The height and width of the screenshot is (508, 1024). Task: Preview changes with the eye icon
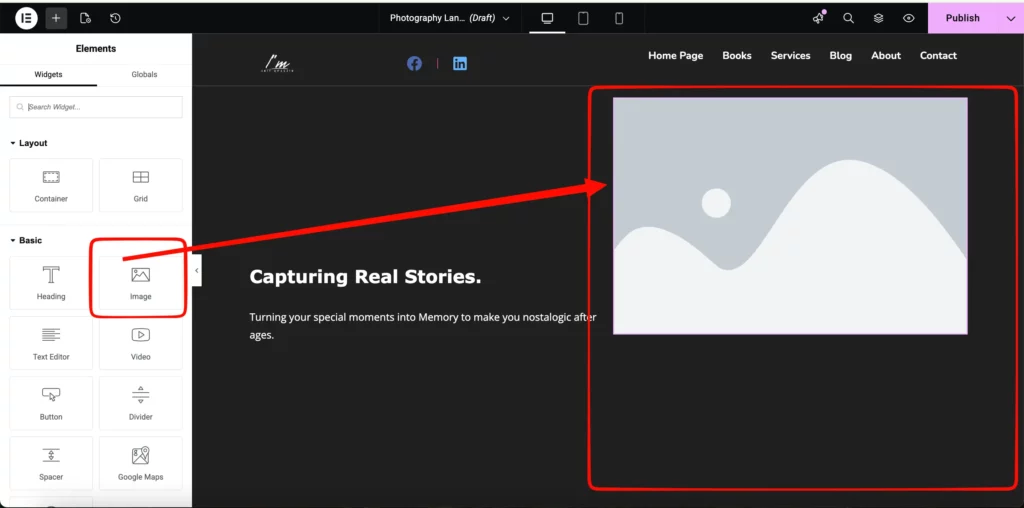[x=908, y=18]
